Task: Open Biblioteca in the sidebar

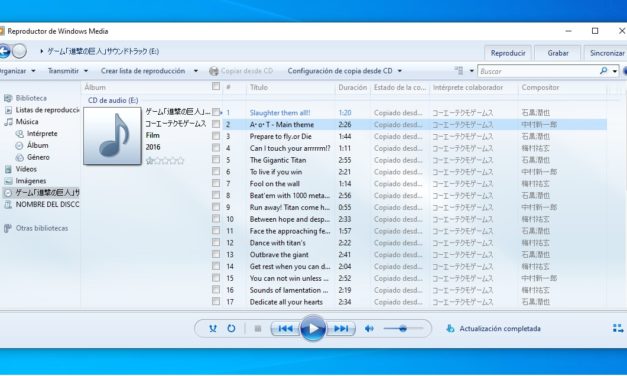Action: pos(31,98)
